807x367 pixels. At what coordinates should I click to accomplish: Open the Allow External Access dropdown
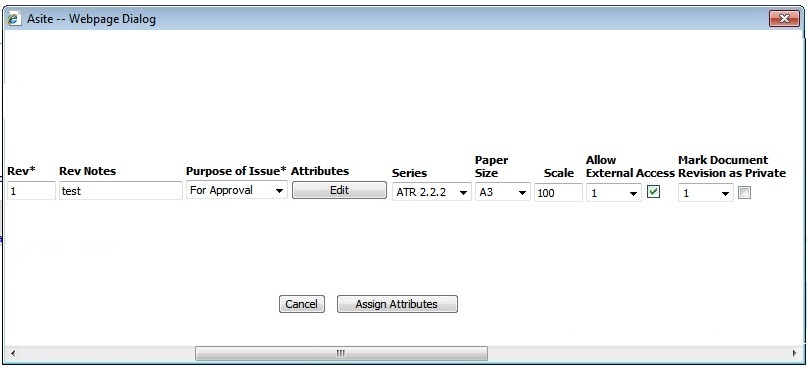click(613, 193)
